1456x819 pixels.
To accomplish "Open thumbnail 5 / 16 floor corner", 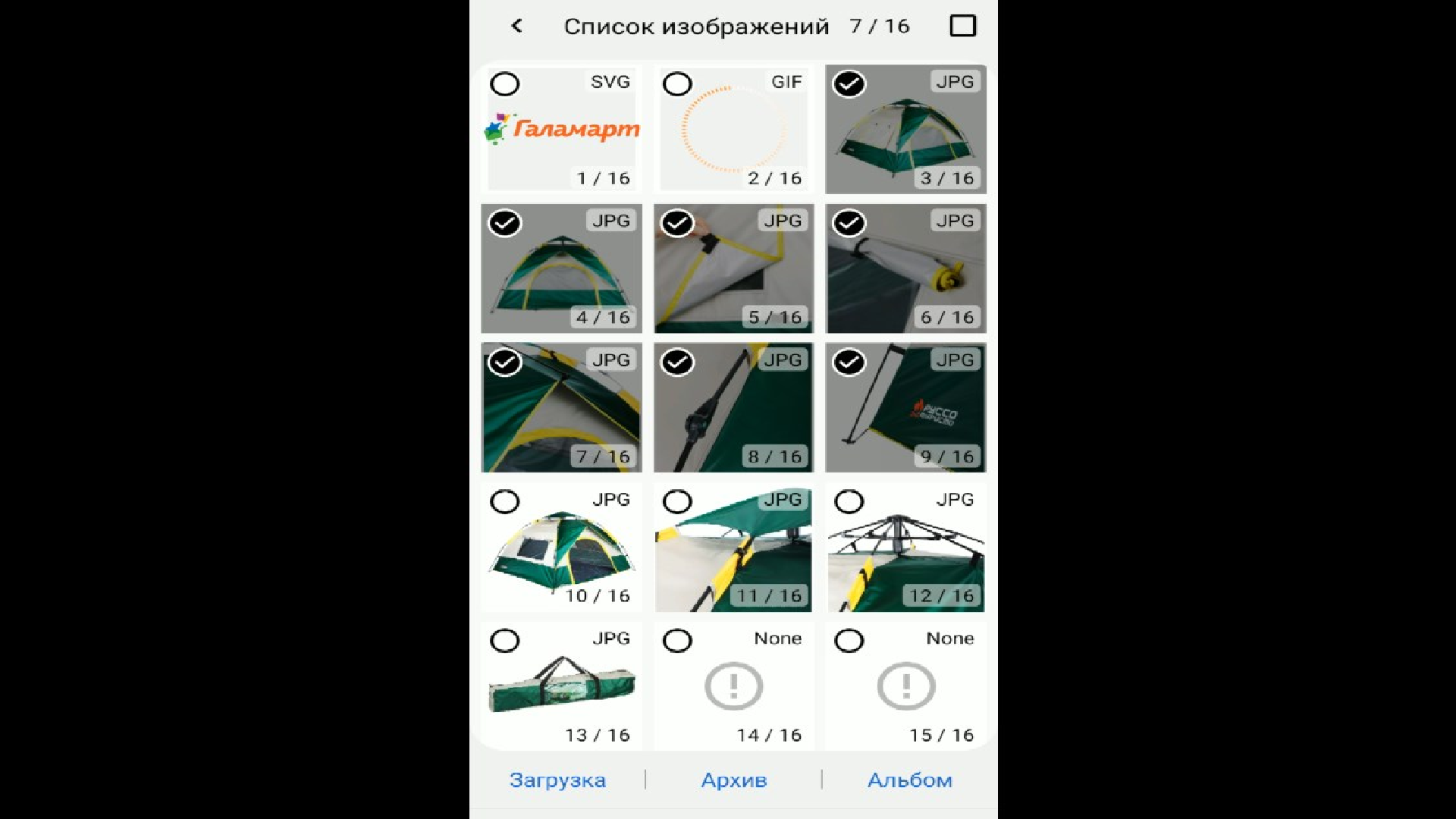I will point(733,268).
